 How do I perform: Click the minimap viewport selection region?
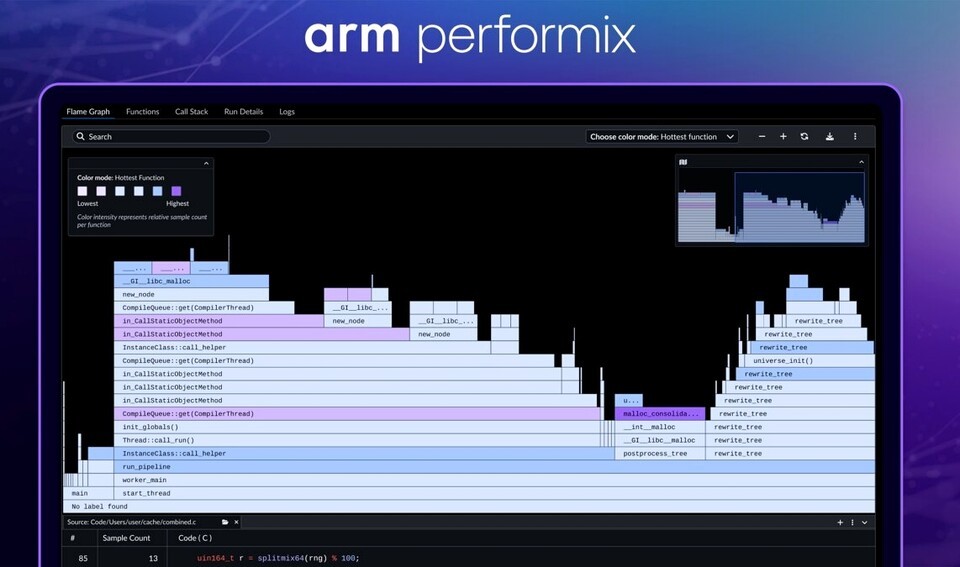(800, 207)
